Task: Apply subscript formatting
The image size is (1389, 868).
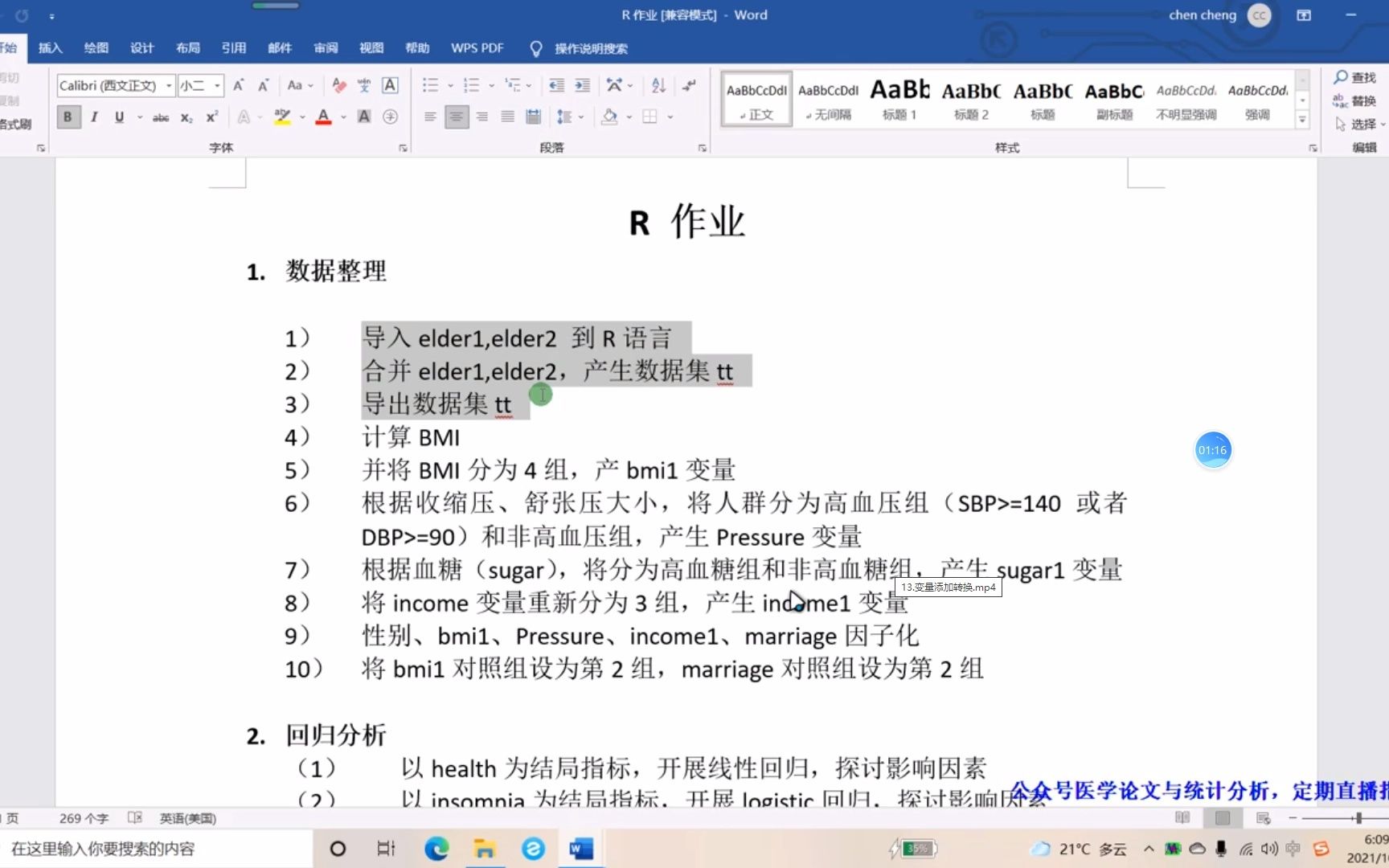Action: coord(186,117)
